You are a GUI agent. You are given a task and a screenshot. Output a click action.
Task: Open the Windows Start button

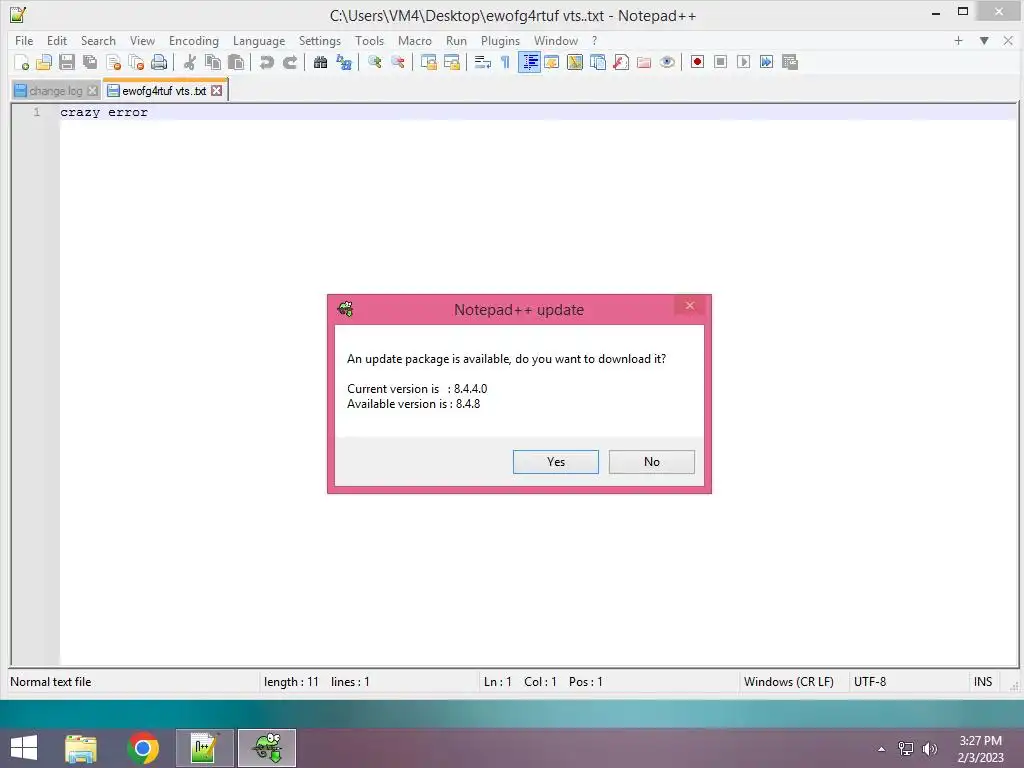point(24,748)
